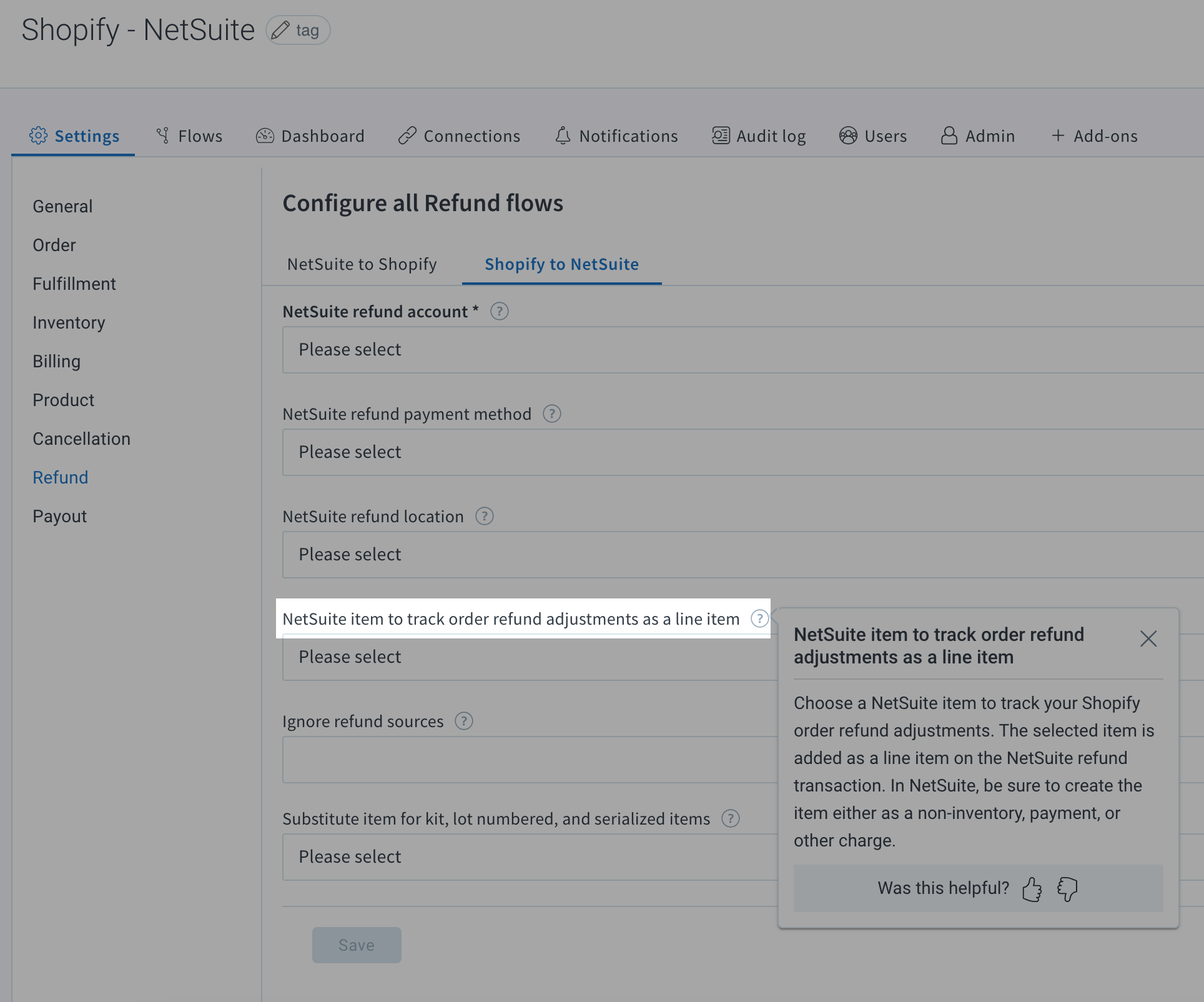1204x1002 pixels.
Task: Select Shopify to NetSuite tab
Action: (561, 264)
